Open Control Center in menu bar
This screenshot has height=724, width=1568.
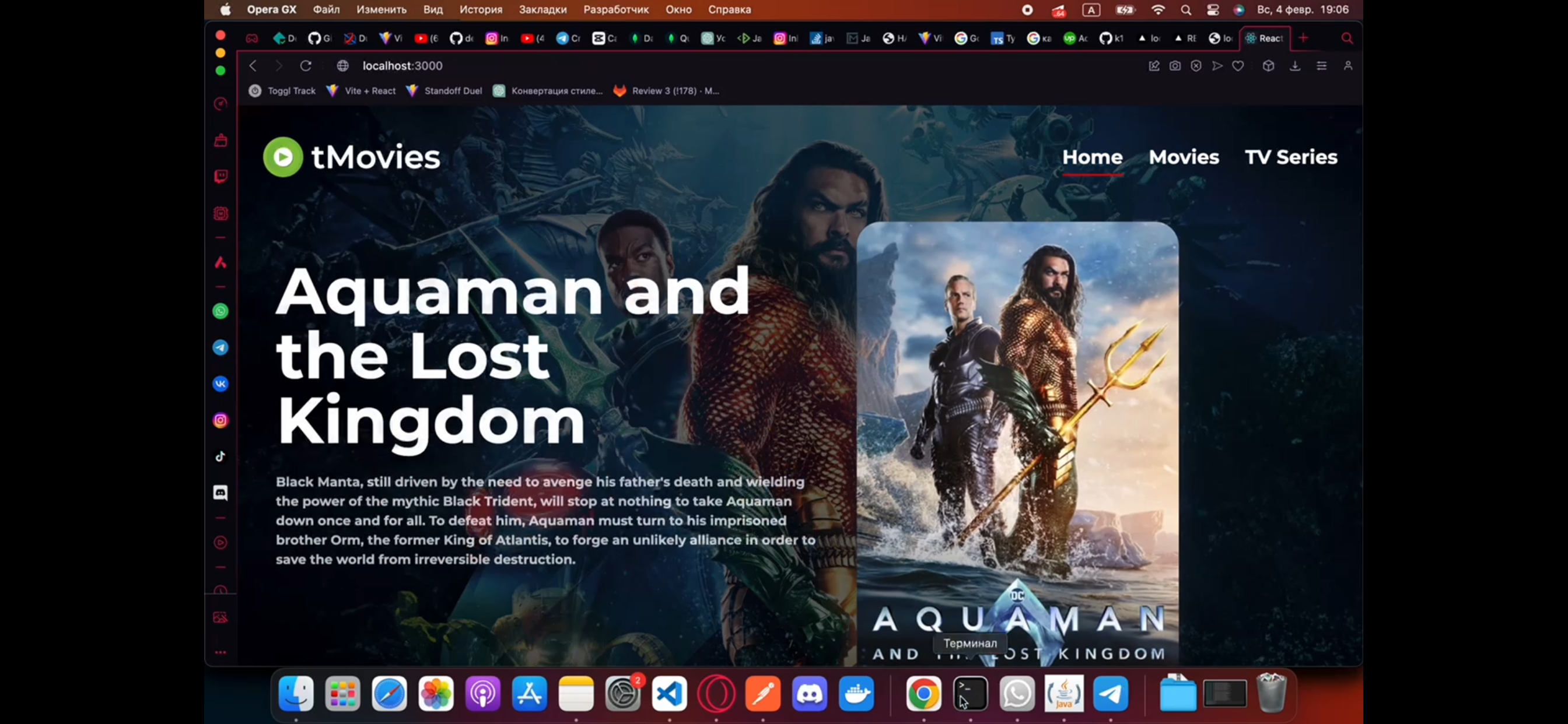(1213, 10)
